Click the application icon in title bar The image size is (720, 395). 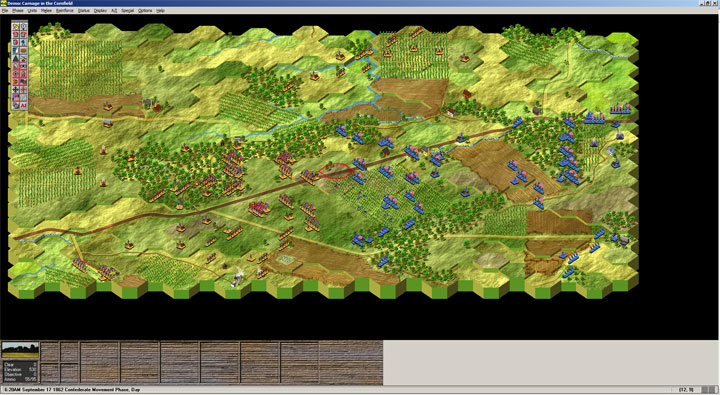tap(3, 3)
